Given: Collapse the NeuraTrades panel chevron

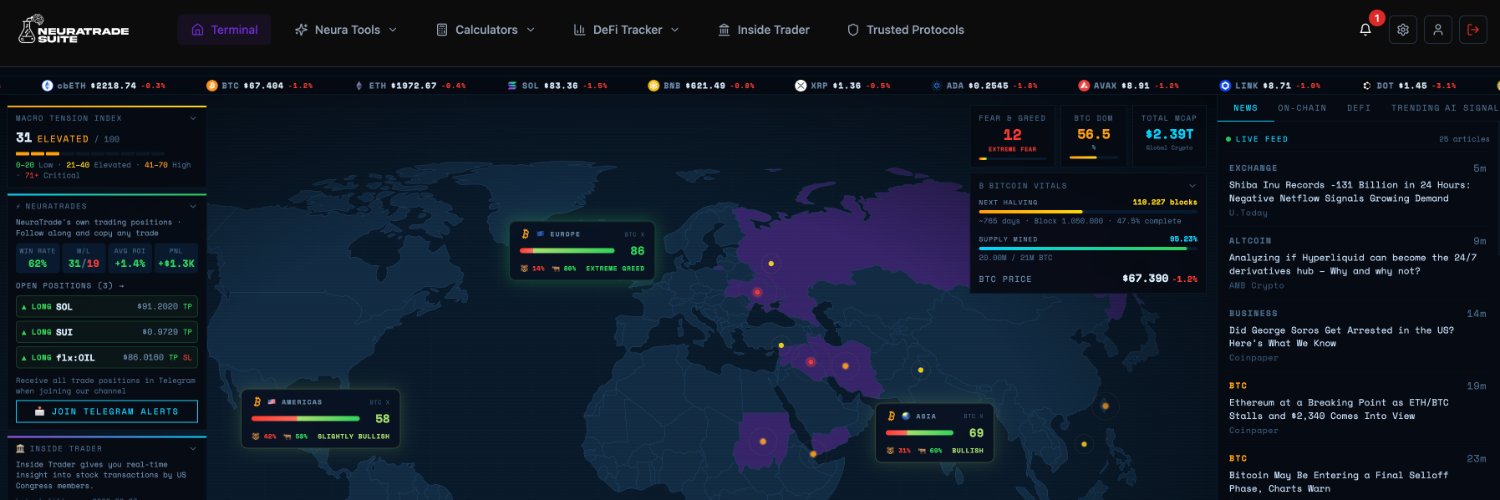Looking at the screenshot, I should tap(193, 206).
